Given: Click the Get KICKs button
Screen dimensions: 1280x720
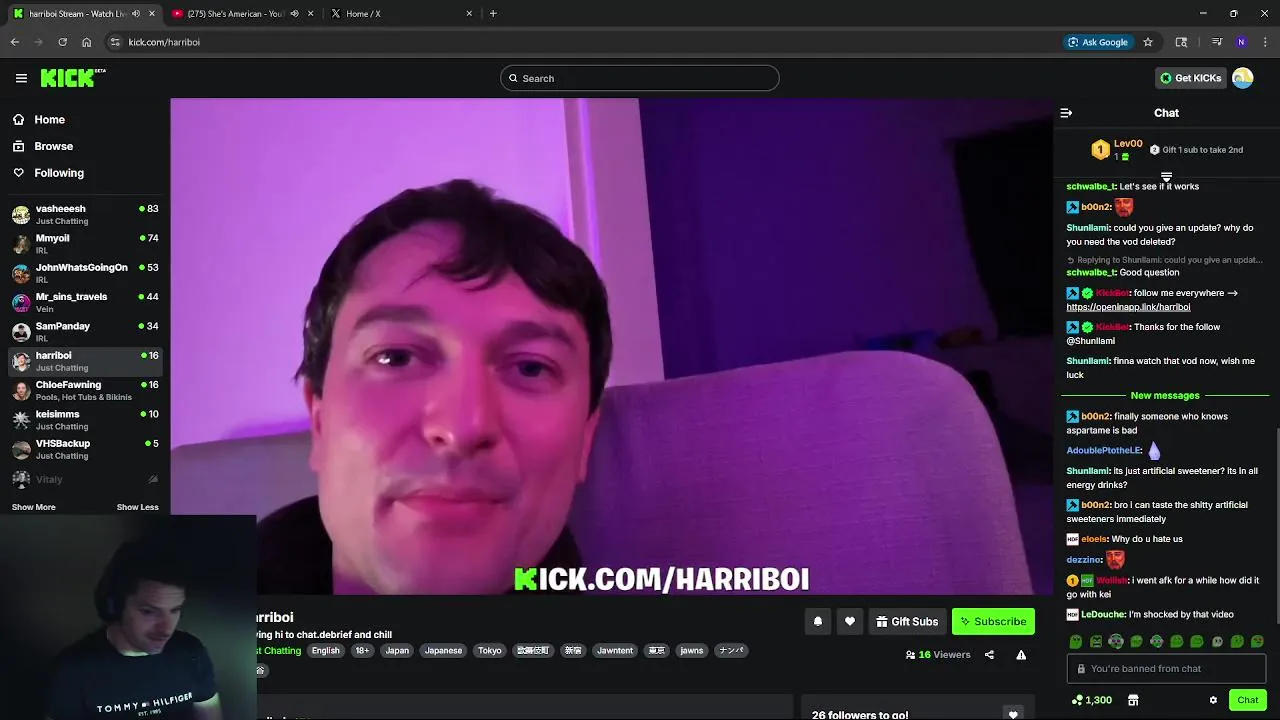Looking at the screenshot, I should 1190,78.
